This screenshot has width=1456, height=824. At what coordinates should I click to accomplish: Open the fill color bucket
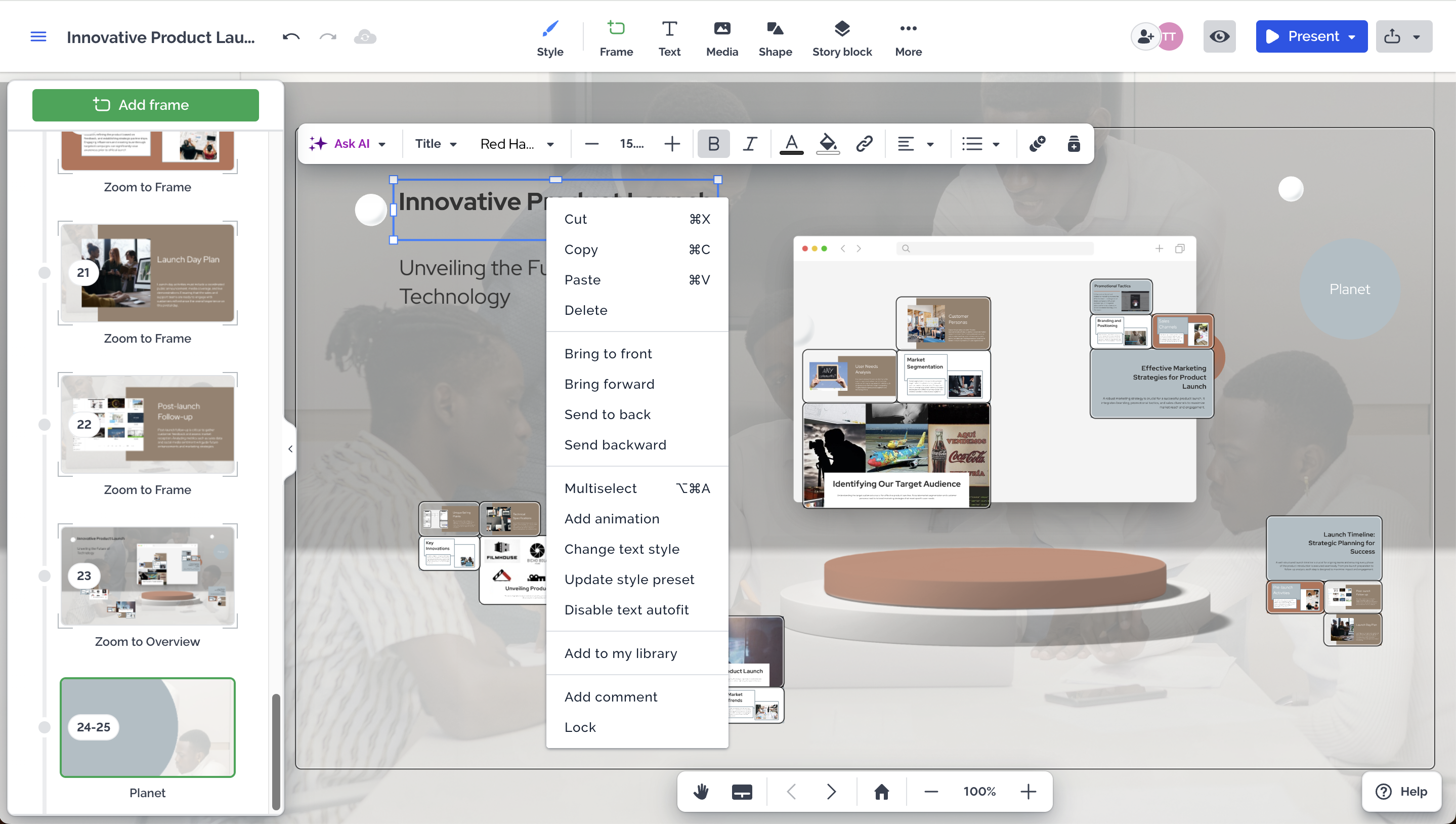point(828,144)
